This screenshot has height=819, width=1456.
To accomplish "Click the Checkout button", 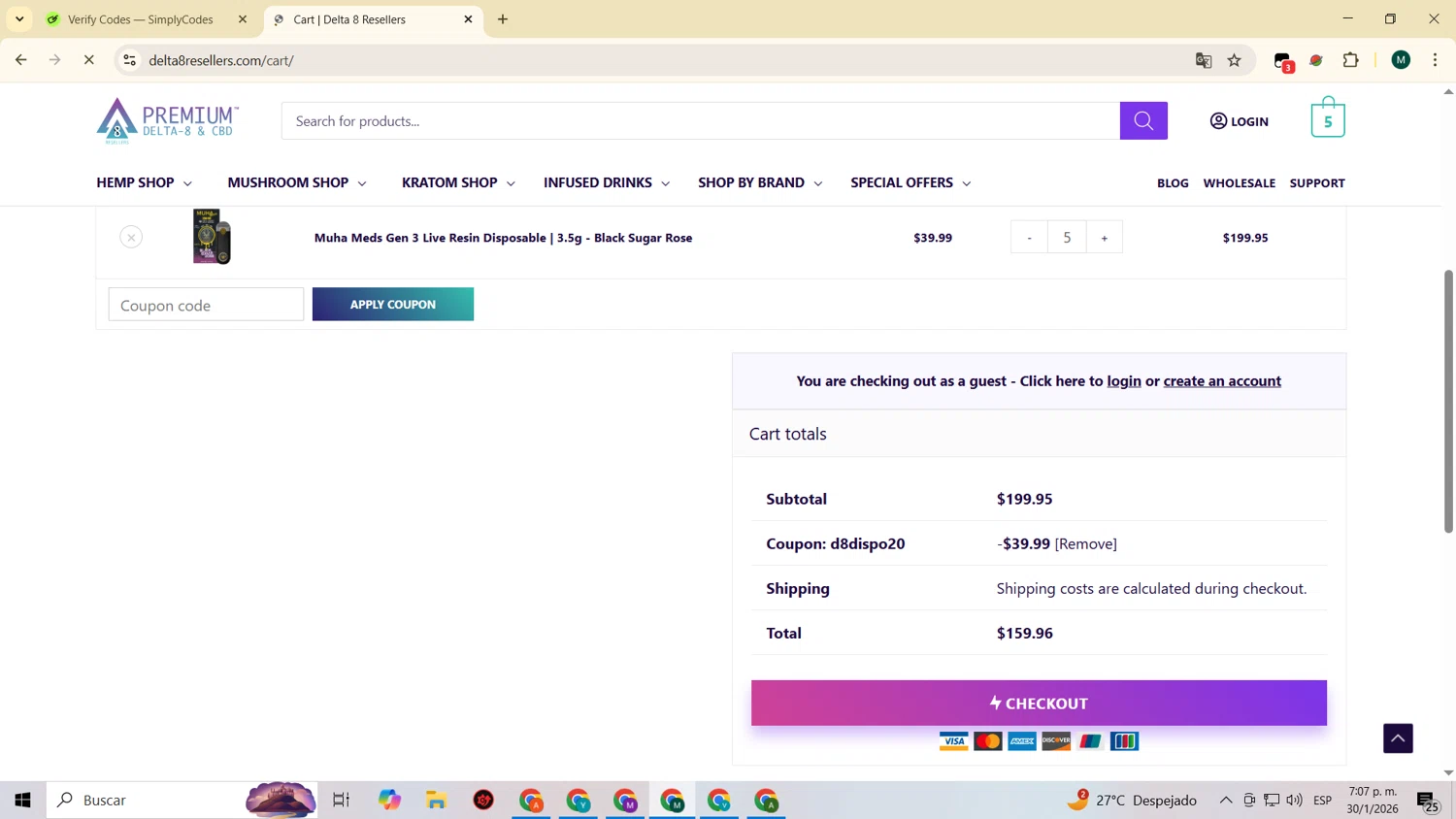I will pos(1039,703).
